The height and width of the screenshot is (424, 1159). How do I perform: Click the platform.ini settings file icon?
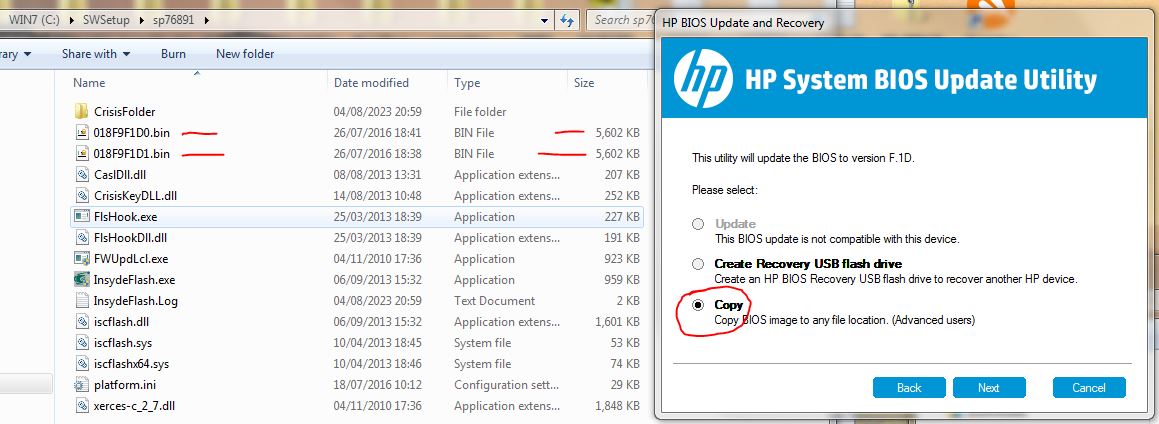click(81, 385)
